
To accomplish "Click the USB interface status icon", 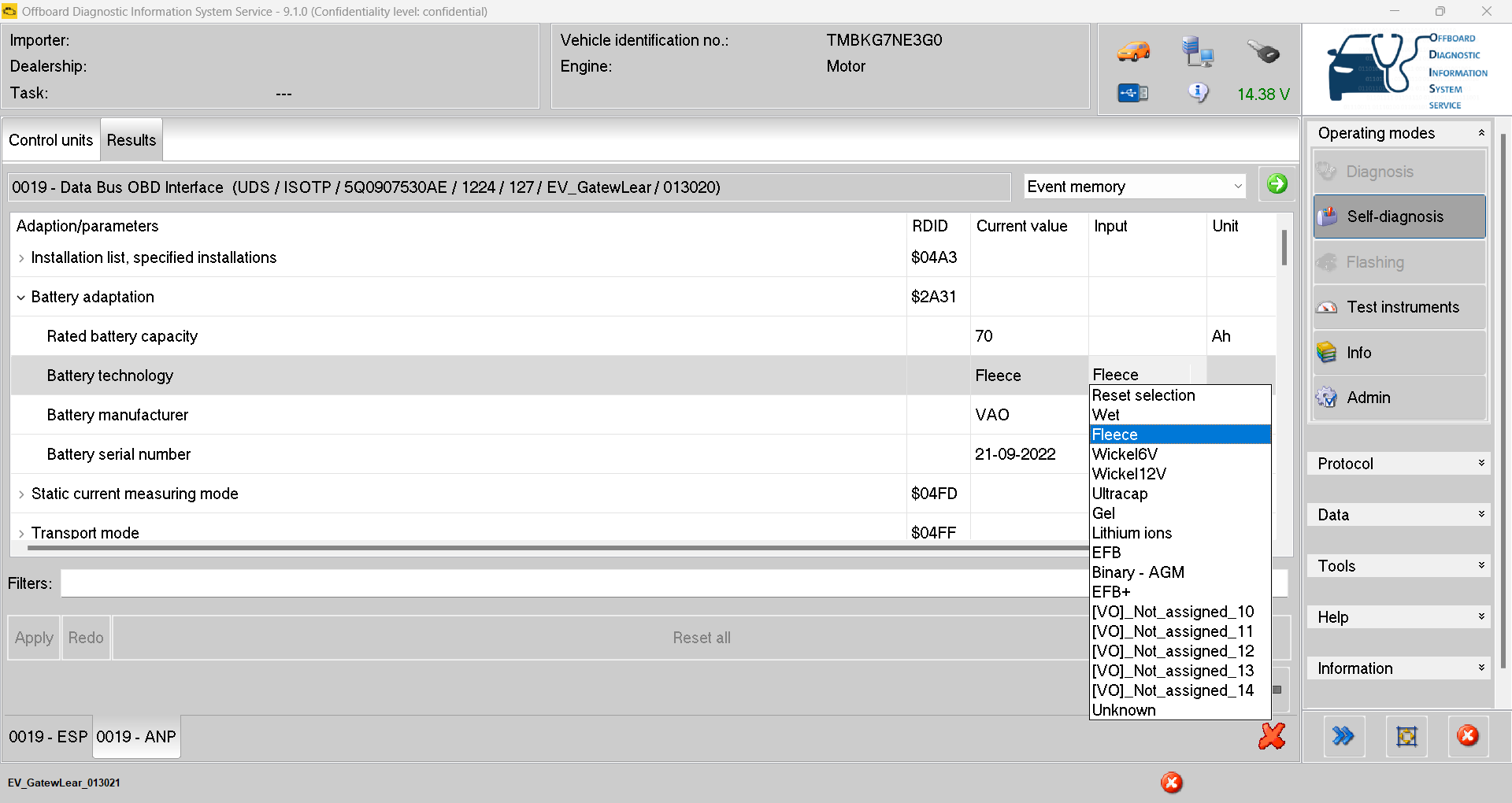I will 1133,94.
